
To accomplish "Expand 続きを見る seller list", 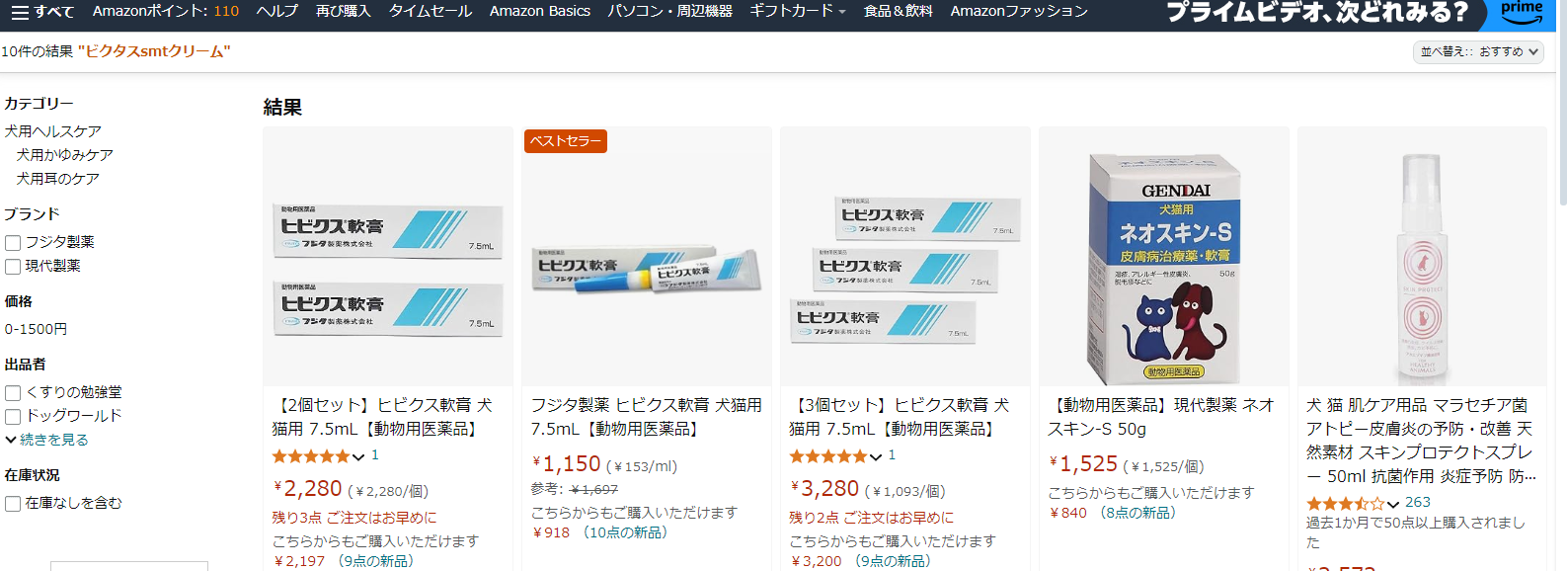I will pyautogui.click(x=46, y=440).
